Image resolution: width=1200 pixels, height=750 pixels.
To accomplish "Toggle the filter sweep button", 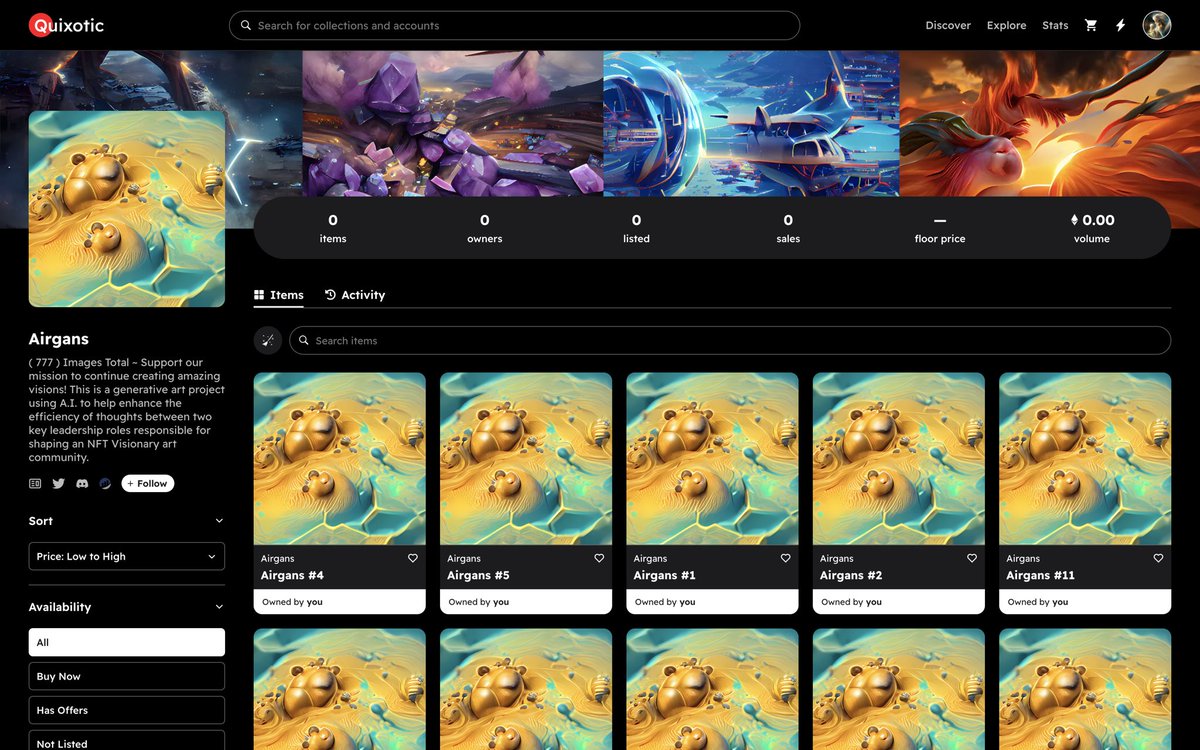I will (267, 340).
